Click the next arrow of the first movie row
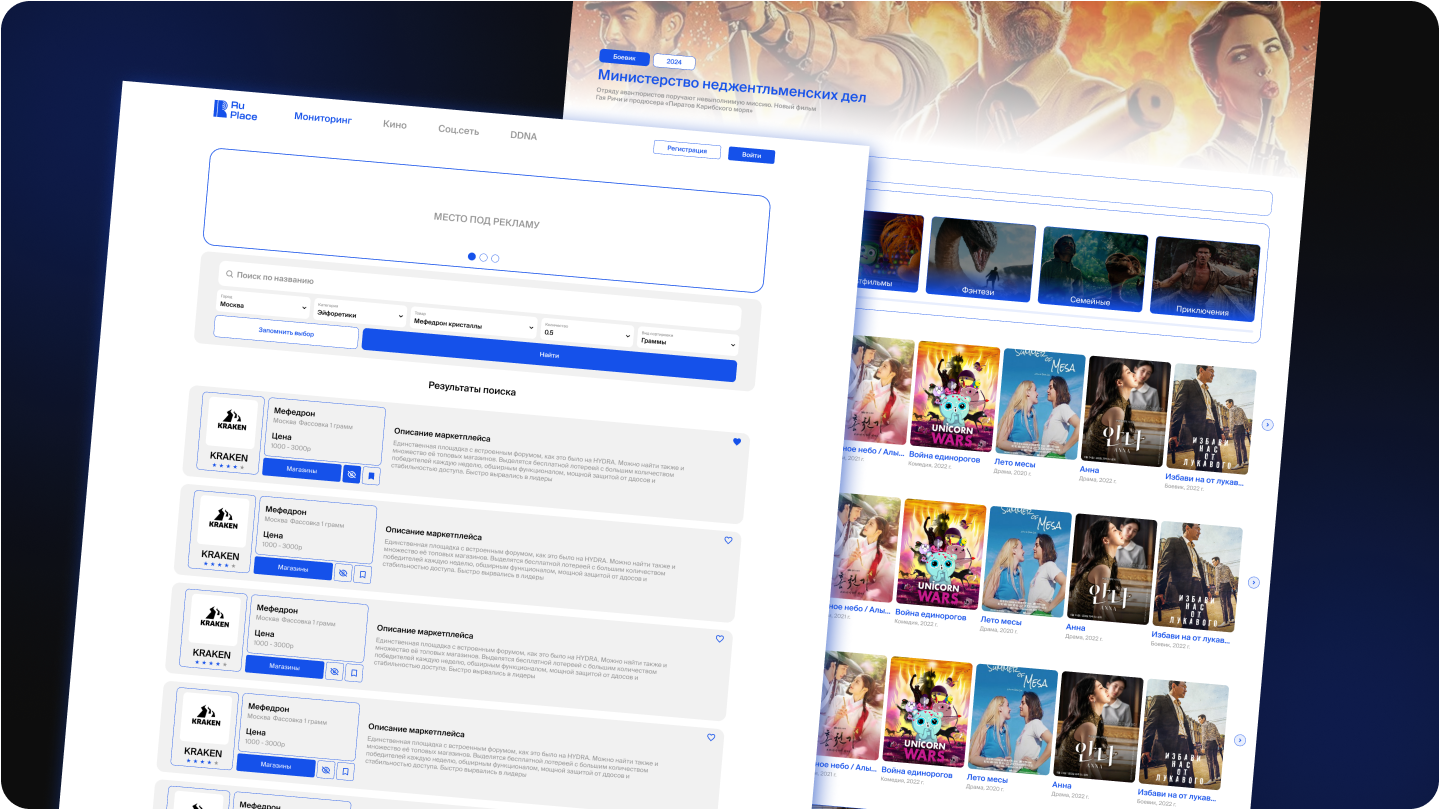This screenshot has width=1440, height=810. [1268, 425]
